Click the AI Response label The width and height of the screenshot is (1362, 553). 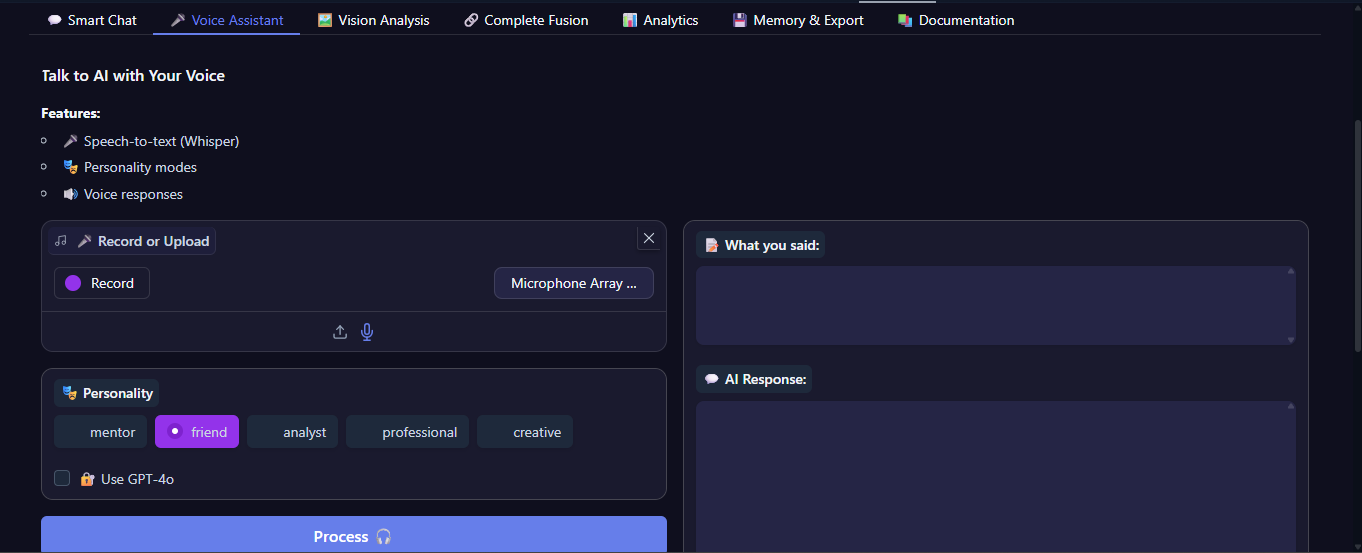754,379
